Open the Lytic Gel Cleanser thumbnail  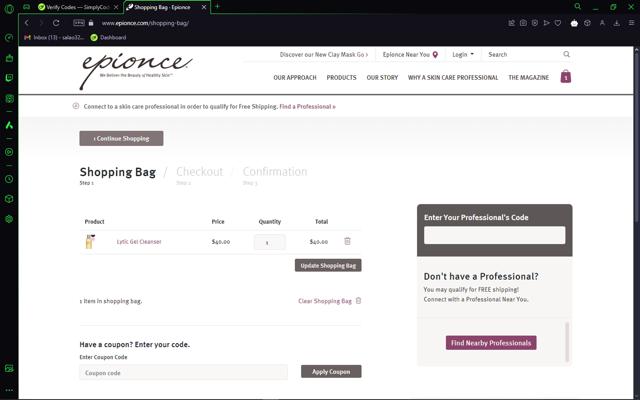[x=90, y=242]
